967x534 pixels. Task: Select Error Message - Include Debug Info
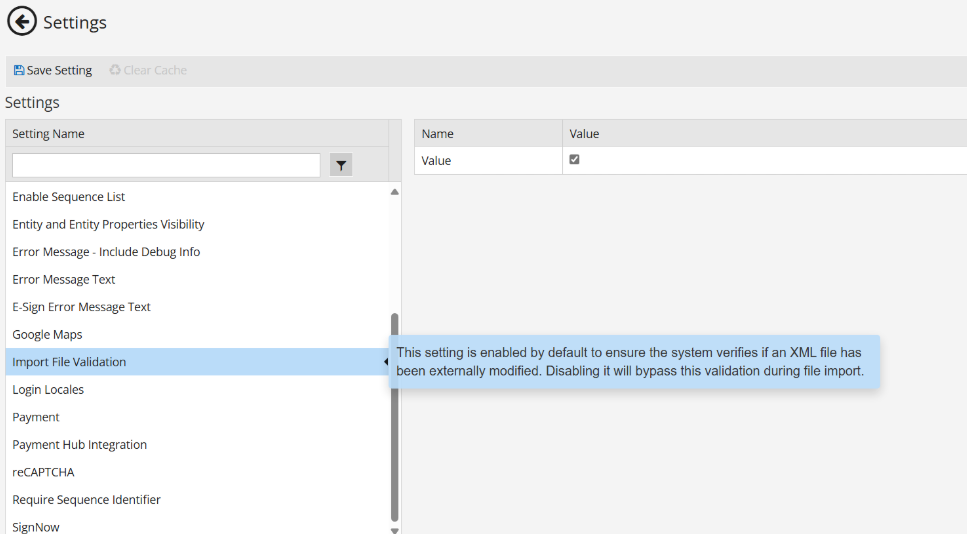(106, 252)
